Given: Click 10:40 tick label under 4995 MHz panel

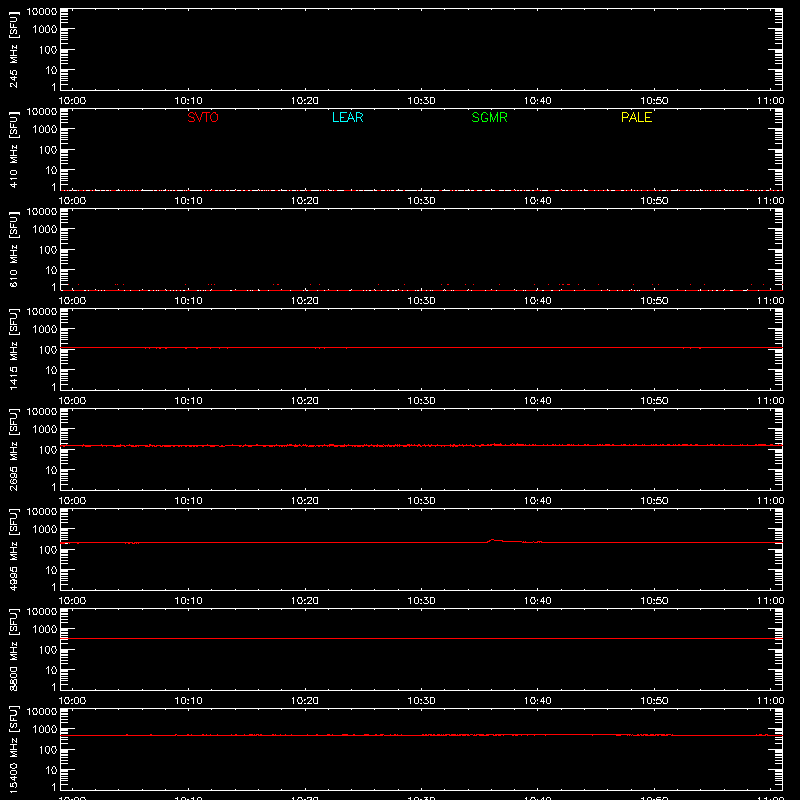Looking at the screenshot, I should [x=538, y=601].
